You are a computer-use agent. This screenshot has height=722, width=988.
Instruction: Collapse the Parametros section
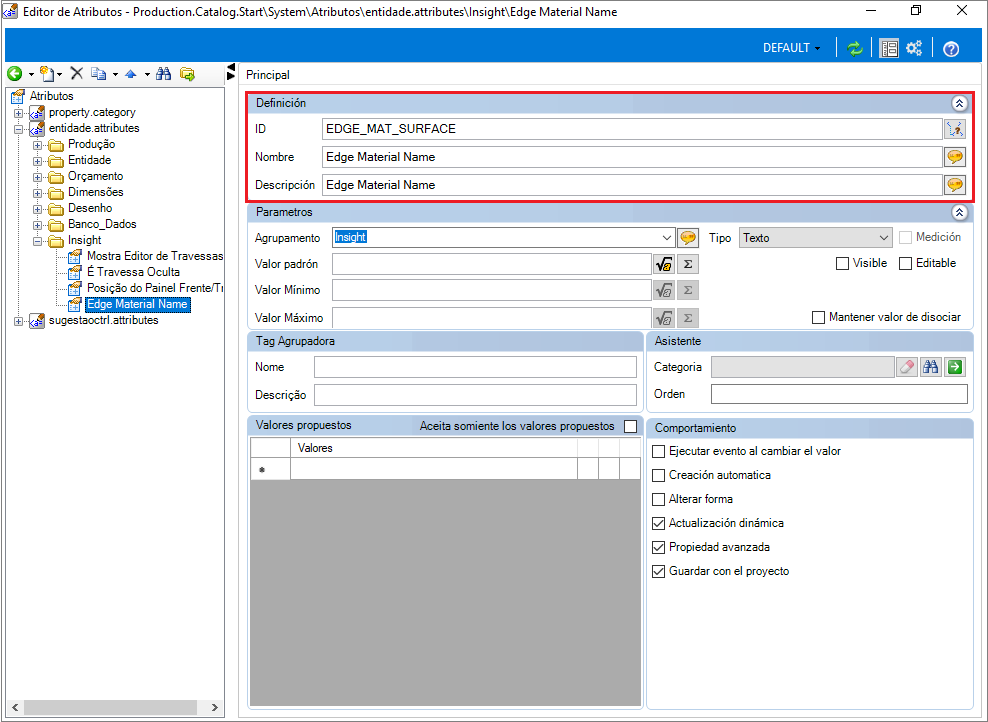pyautogui.click(x=959, y=212)
